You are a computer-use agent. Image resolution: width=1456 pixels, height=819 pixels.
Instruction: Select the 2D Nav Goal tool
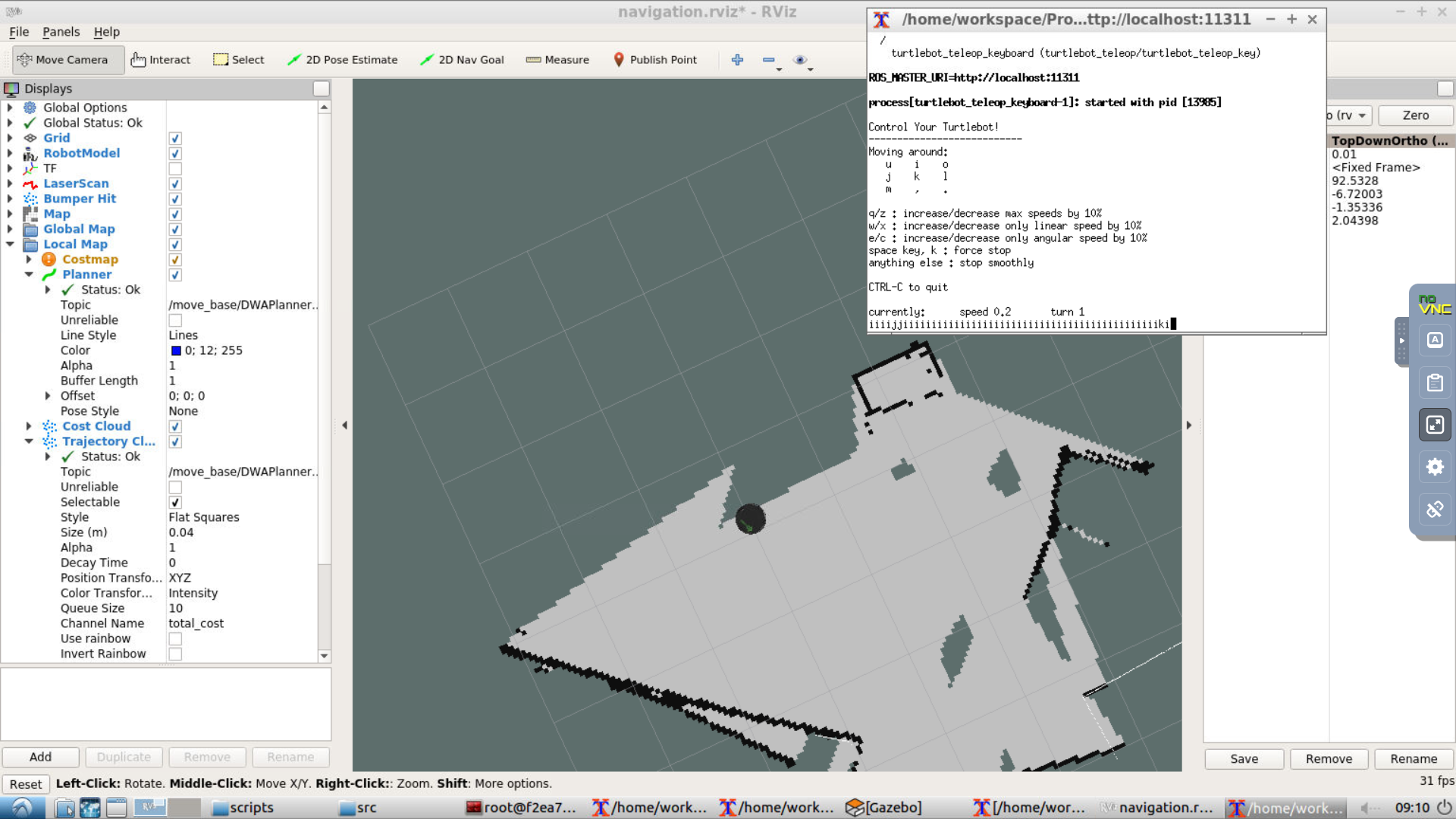(x=461, y=59)
